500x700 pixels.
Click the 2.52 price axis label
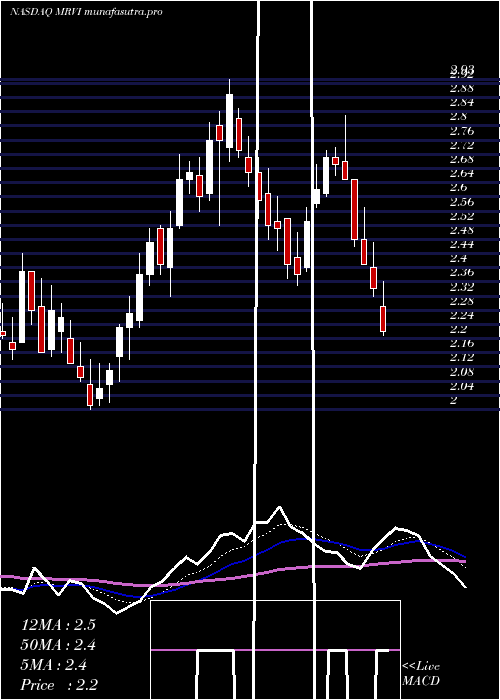coord(462,217)
